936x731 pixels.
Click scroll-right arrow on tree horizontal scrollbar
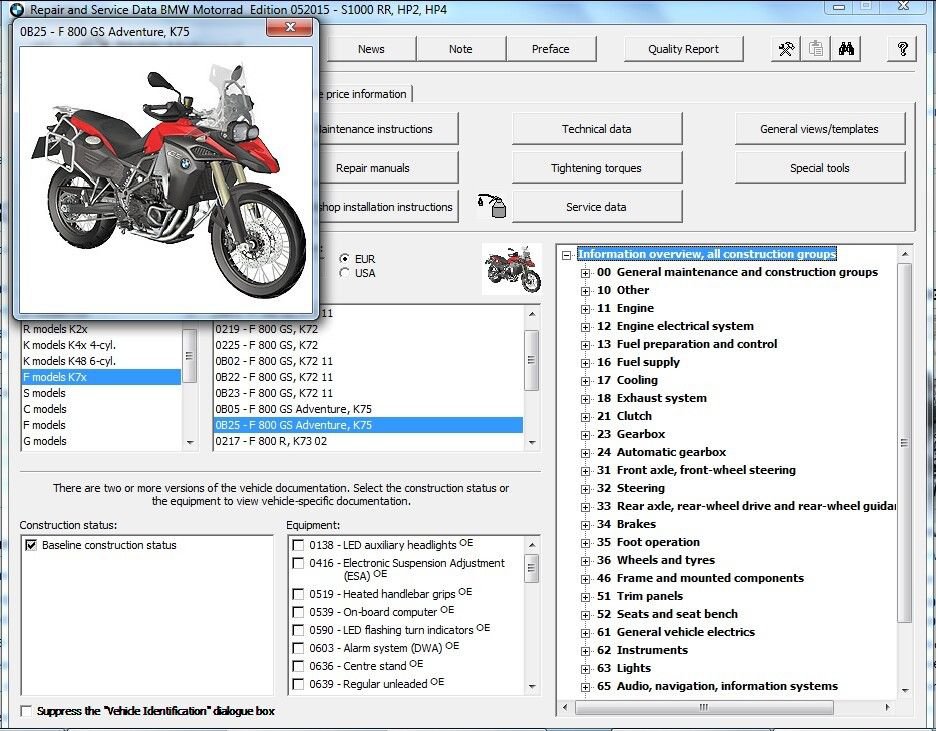tap(888, 707)
